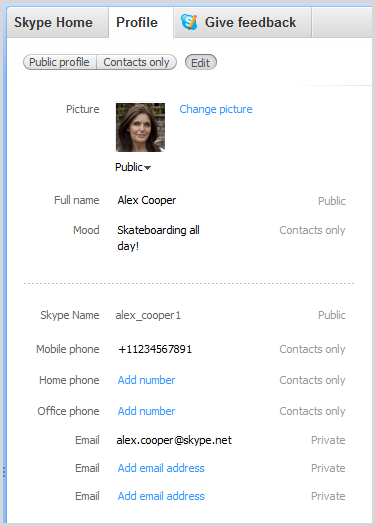
Task: Click the Skype feedback icon
Action: tap(189, 22)
